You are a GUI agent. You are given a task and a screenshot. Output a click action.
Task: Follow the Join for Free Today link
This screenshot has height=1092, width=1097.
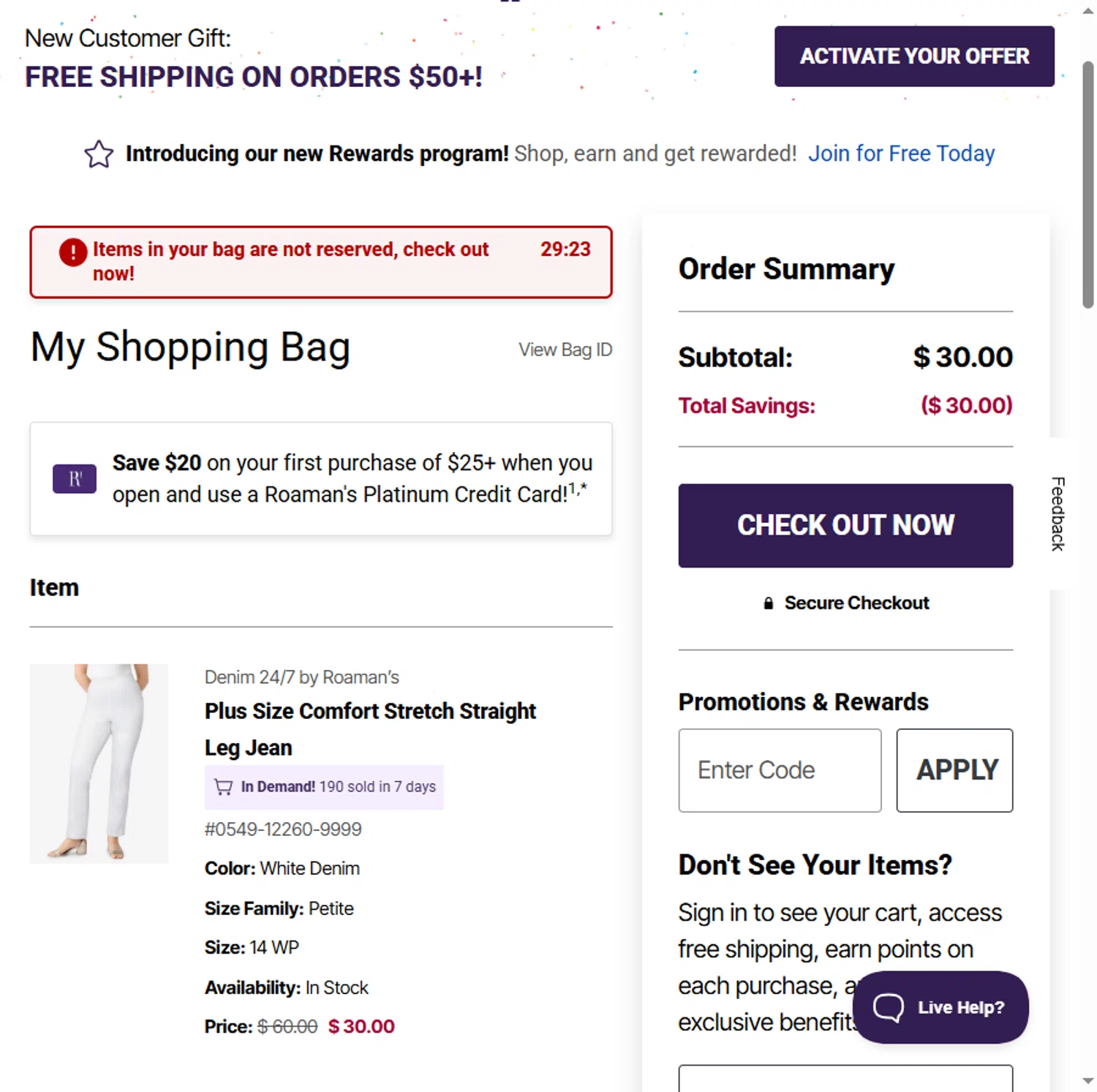pyautogui.click(x=901, y=154)
